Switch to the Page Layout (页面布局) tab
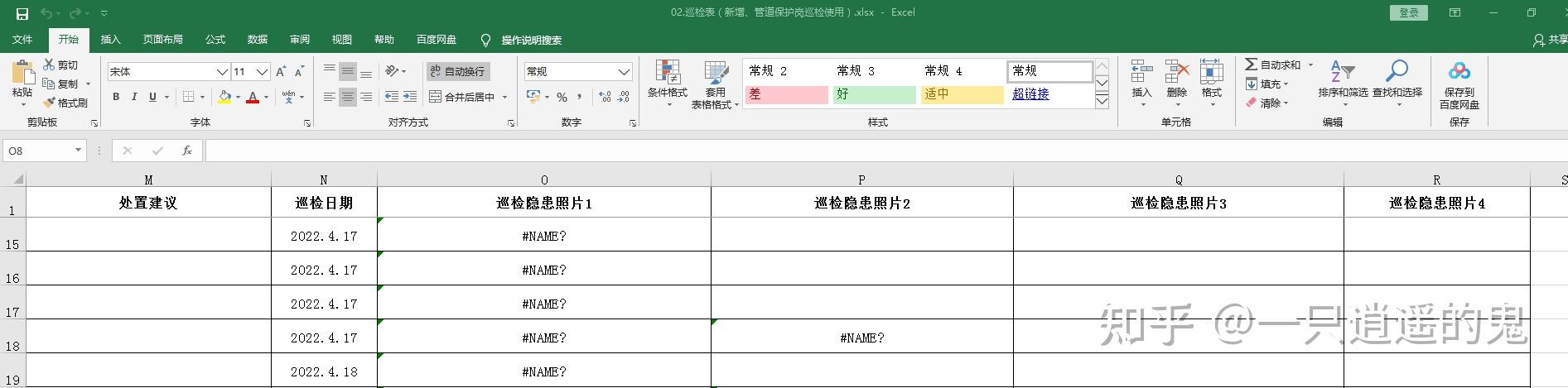 click(162, 40)
